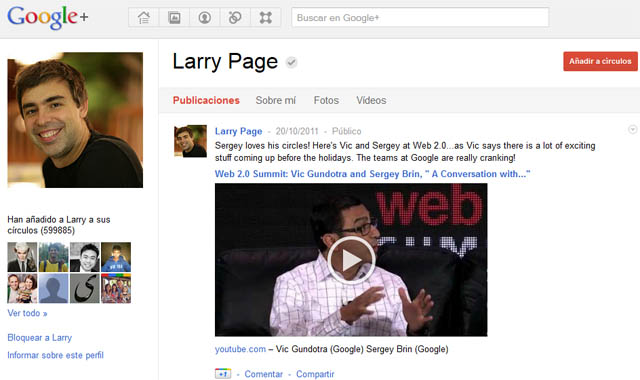The width and height of the screenshot is (640, 380).
Task: Open the Web 2.0 Summit video title link
Action: pos(372,174)
